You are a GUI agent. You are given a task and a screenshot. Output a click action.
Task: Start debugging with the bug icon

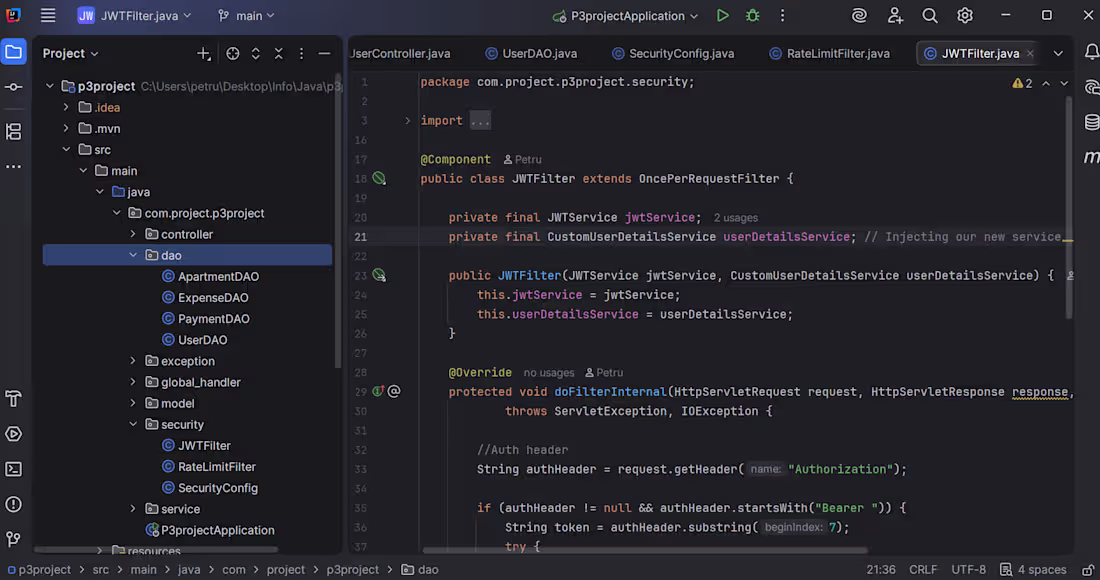[x=753, y=15]
